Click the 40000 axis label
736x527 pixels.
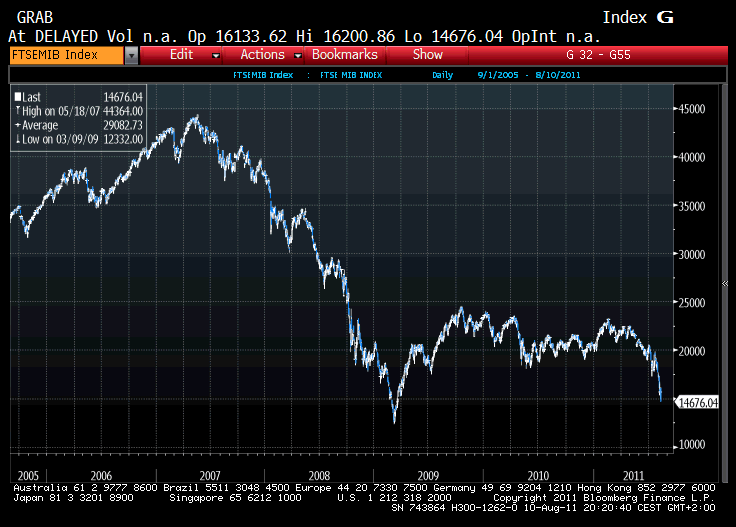pos(691,157)
